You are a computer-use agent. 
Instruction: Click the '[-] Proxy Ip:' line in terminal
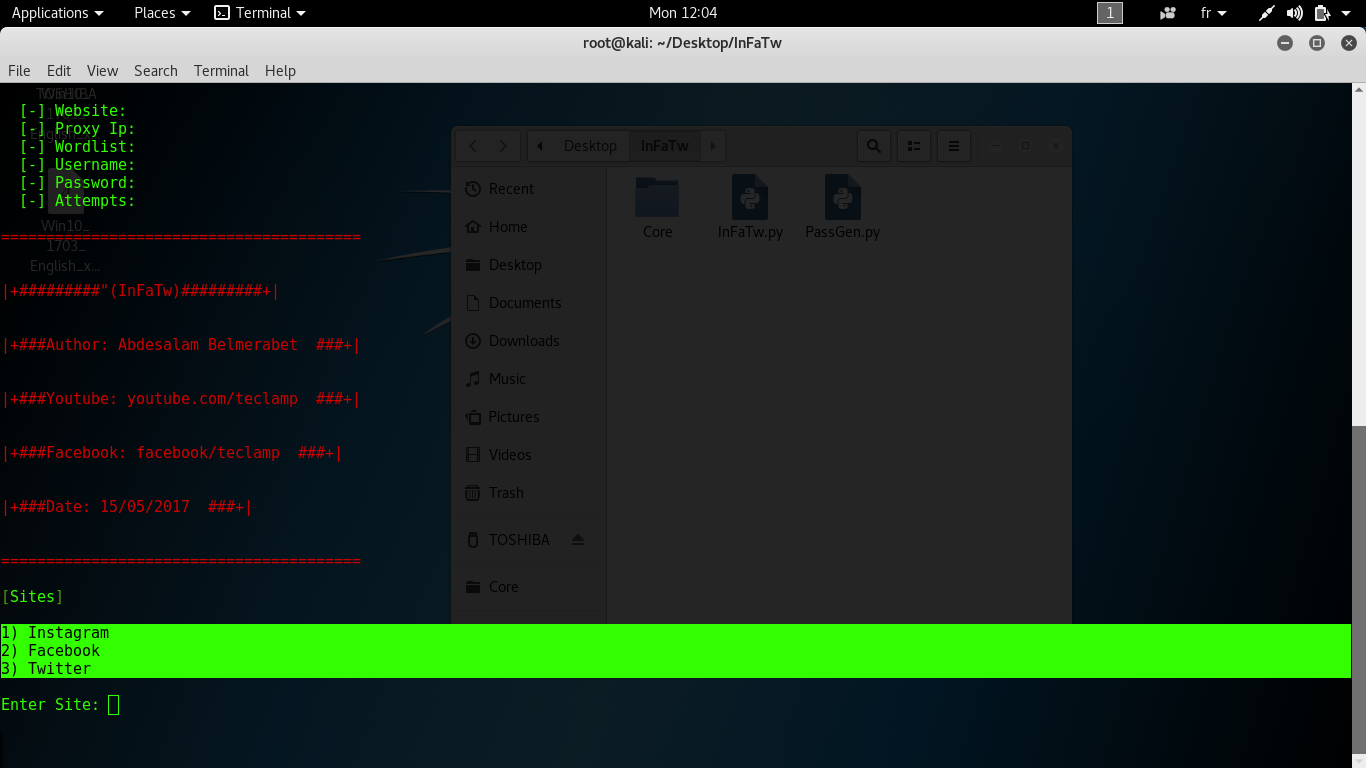78,129
